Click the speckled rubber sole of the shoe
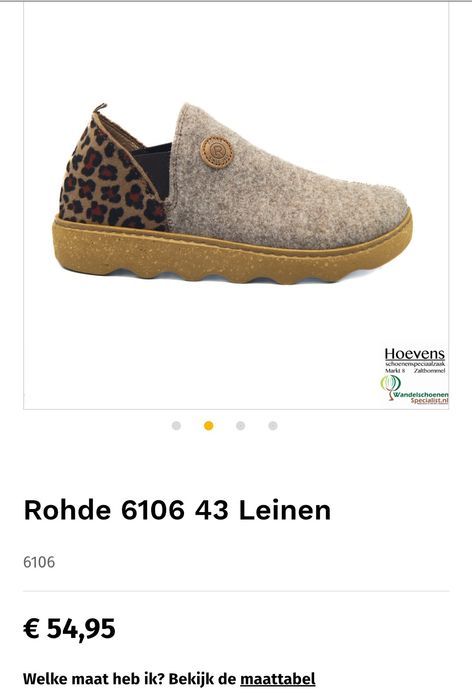The width and height of the screenshot is (472, 699). click(x=232, y=256)
